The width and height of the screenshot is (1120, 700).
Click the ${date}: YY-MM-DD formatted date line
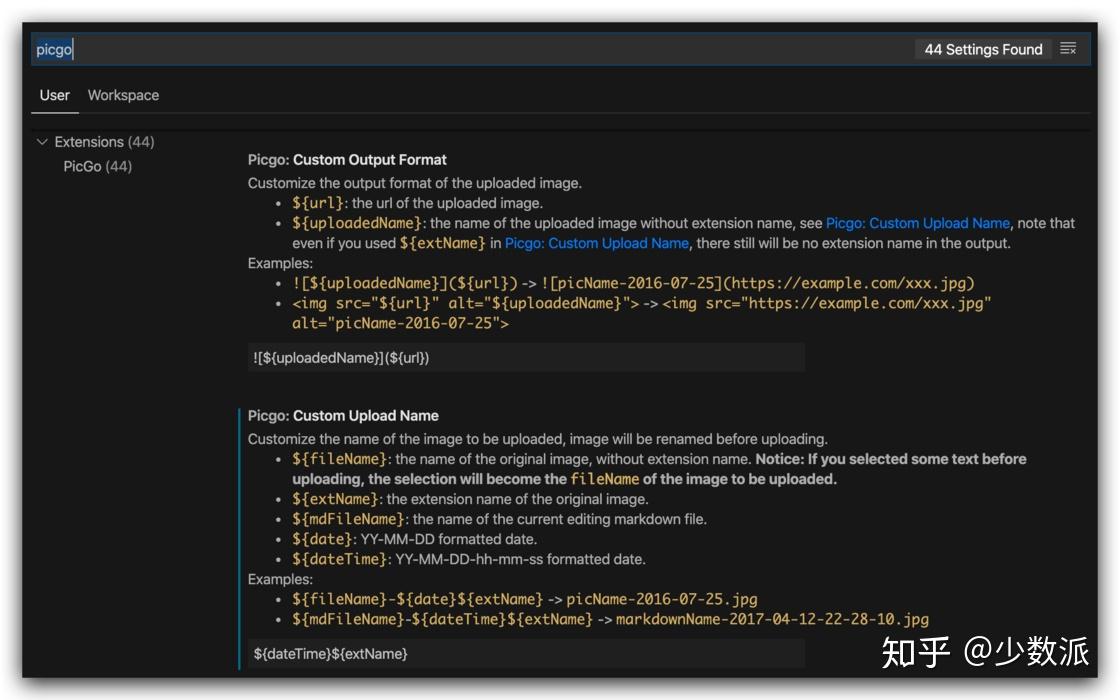click(x=414, y=539)
